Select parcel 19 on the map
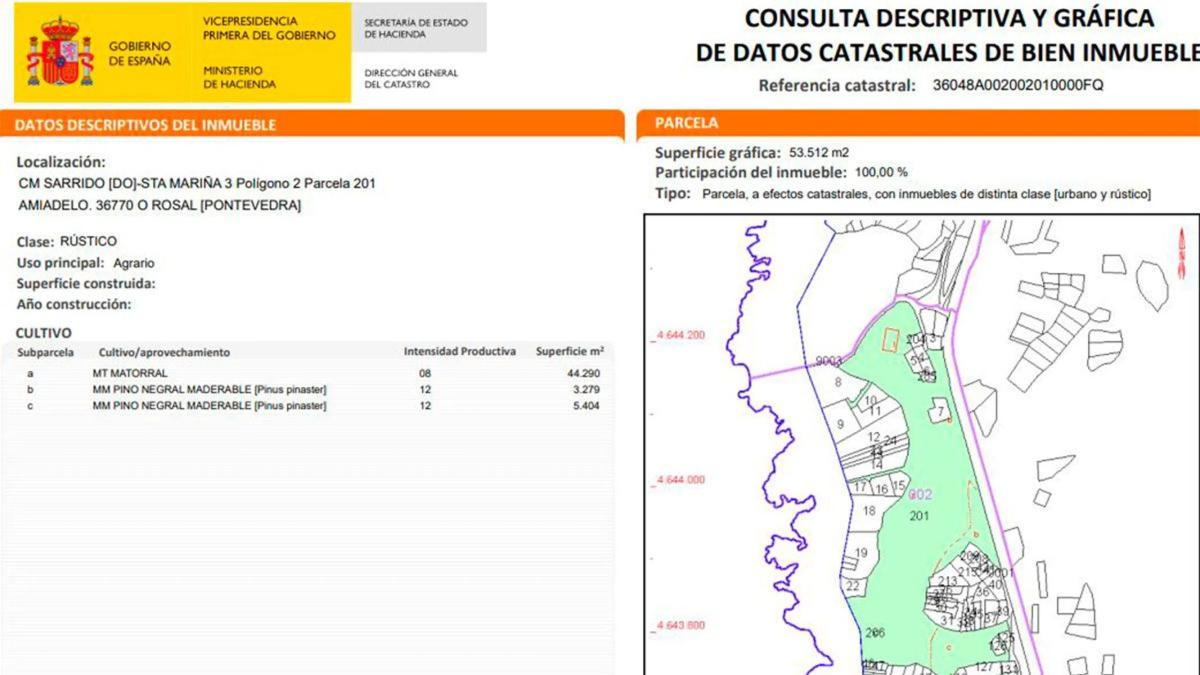The height and width of the screenshot is (675, 1200). click(860, 554)
